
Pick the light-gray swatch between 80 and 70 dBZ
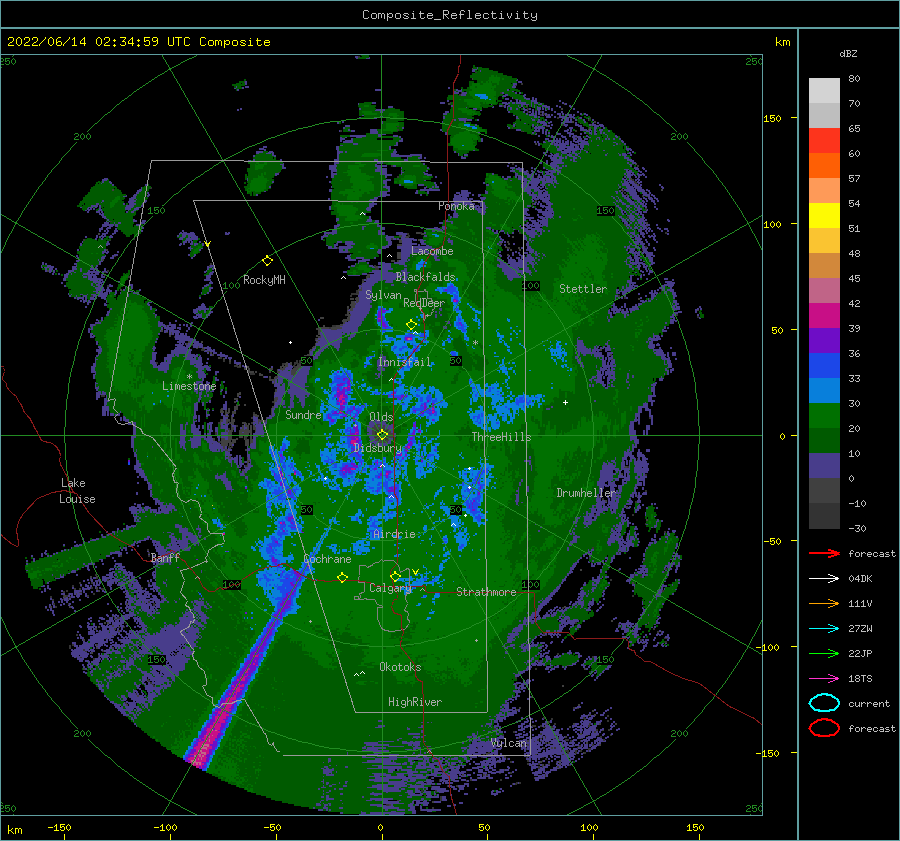(x=824, y=90)
